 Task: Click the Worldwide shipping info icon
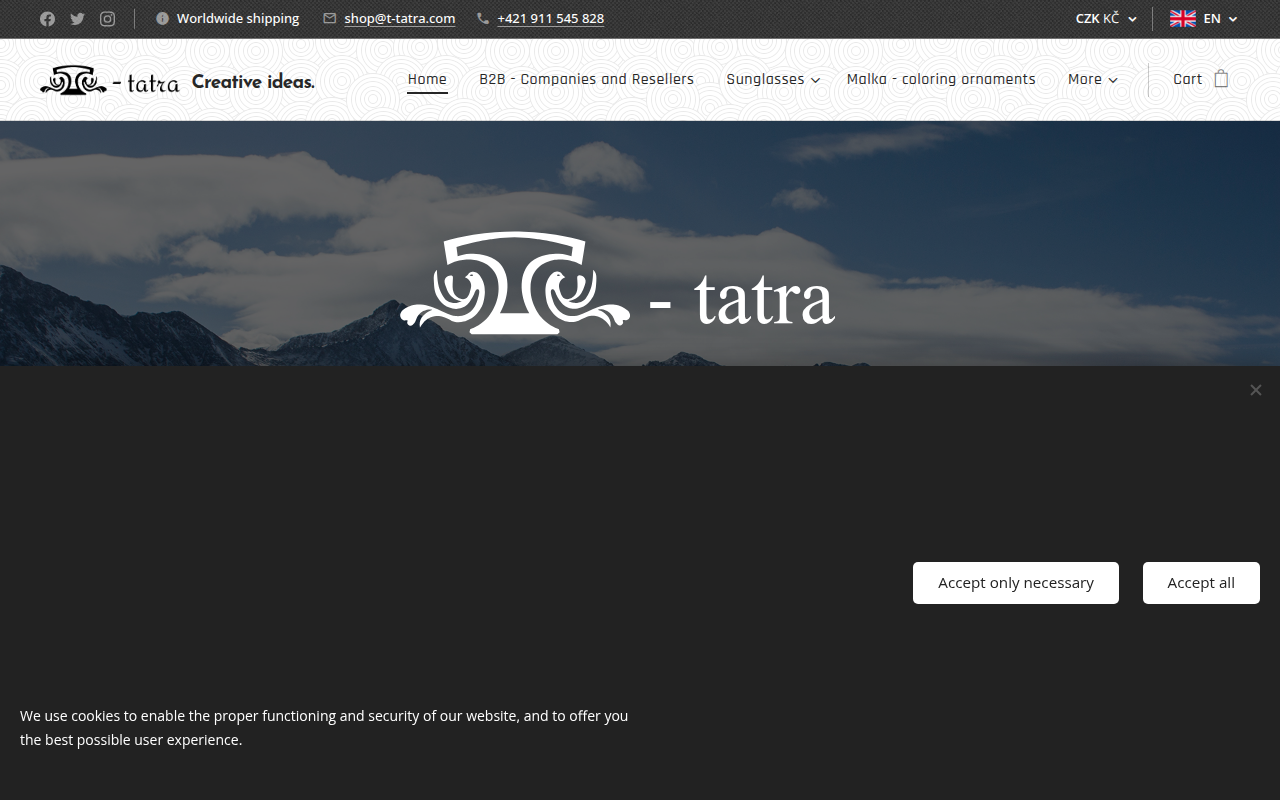pyautogui.click(x=162, y=18)
